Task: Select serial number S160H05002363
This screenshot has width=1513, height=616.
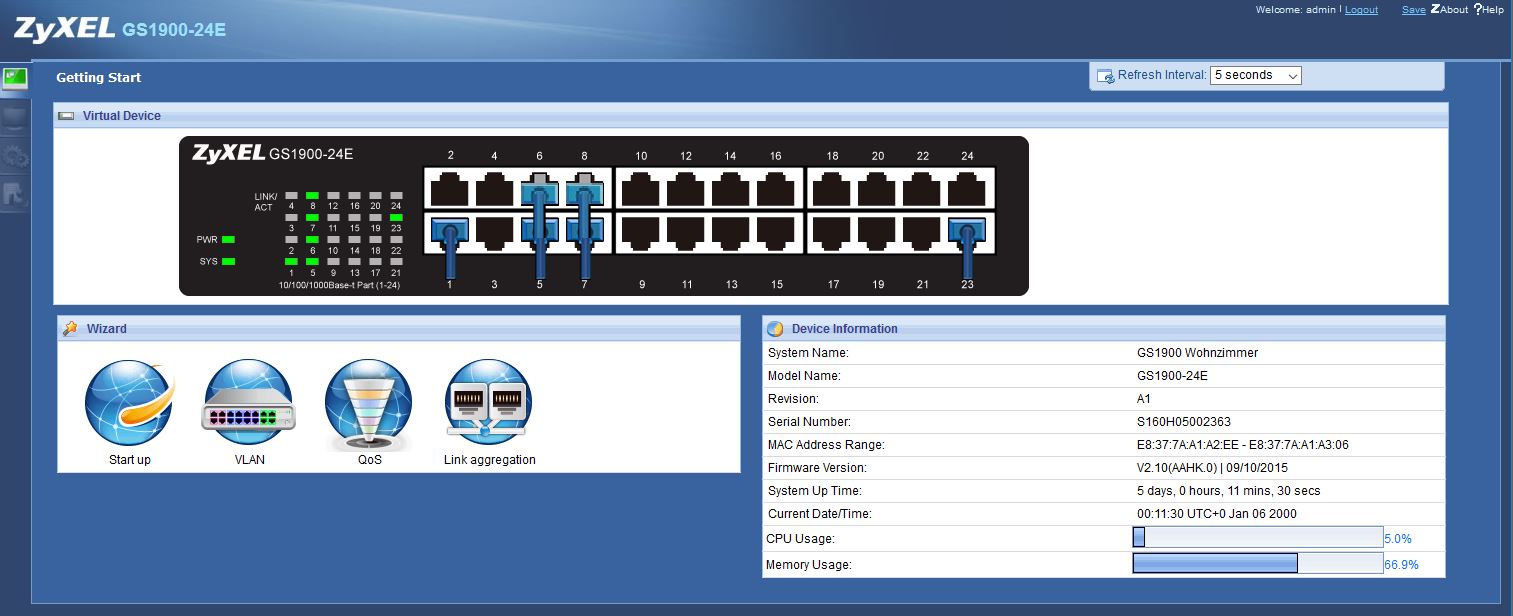Action: click(x=1184, y=422)
